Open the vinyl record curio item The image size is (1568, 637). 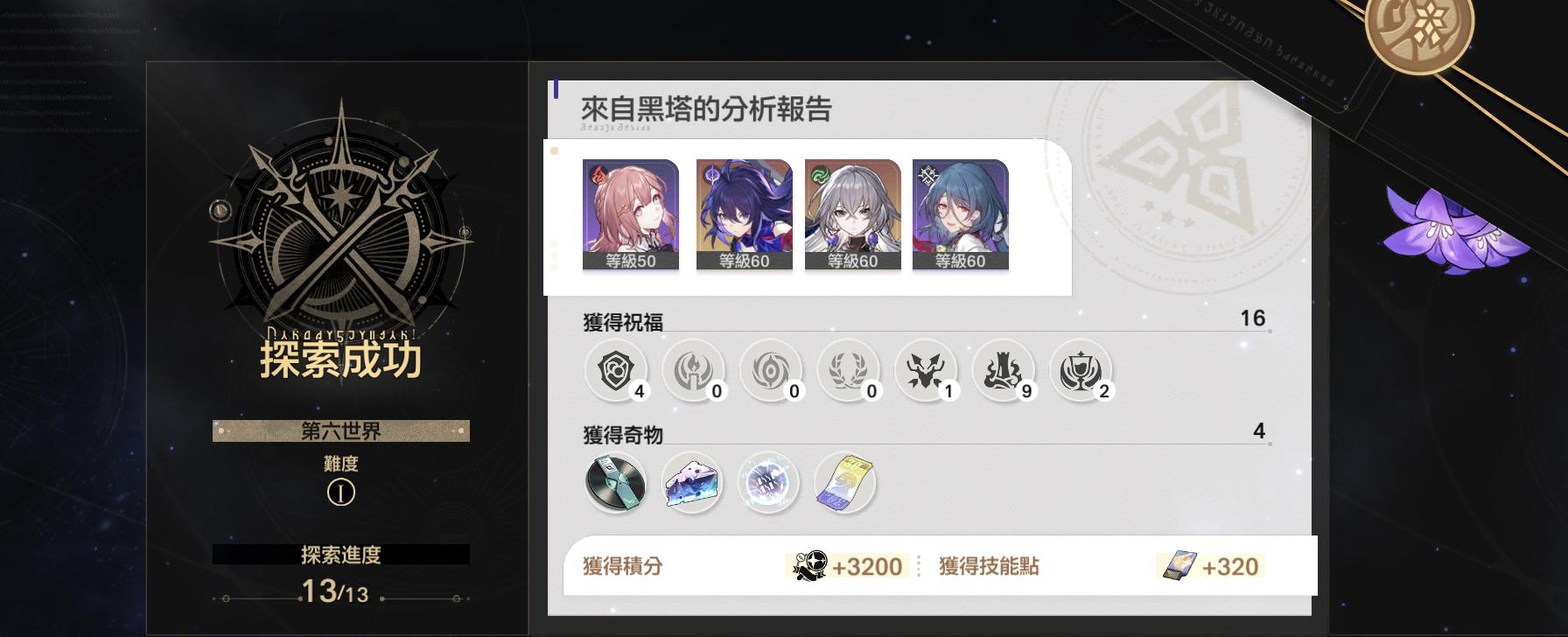616,483
